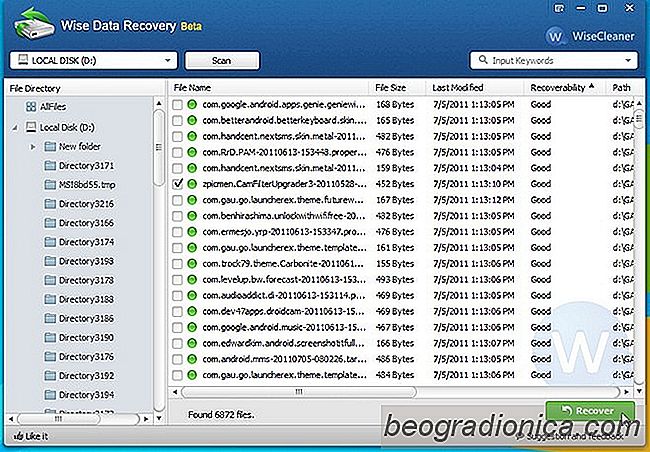
Task: Click the Like it link
Action: click(x=36, y=436)
